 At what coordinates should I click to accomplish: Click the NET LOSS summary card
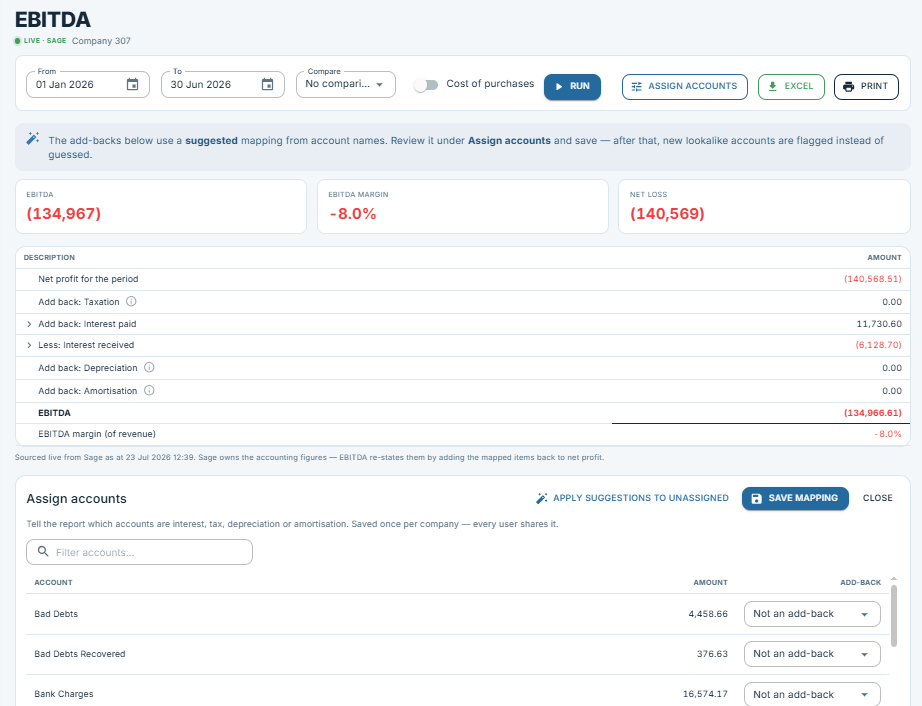pos(764,206)
